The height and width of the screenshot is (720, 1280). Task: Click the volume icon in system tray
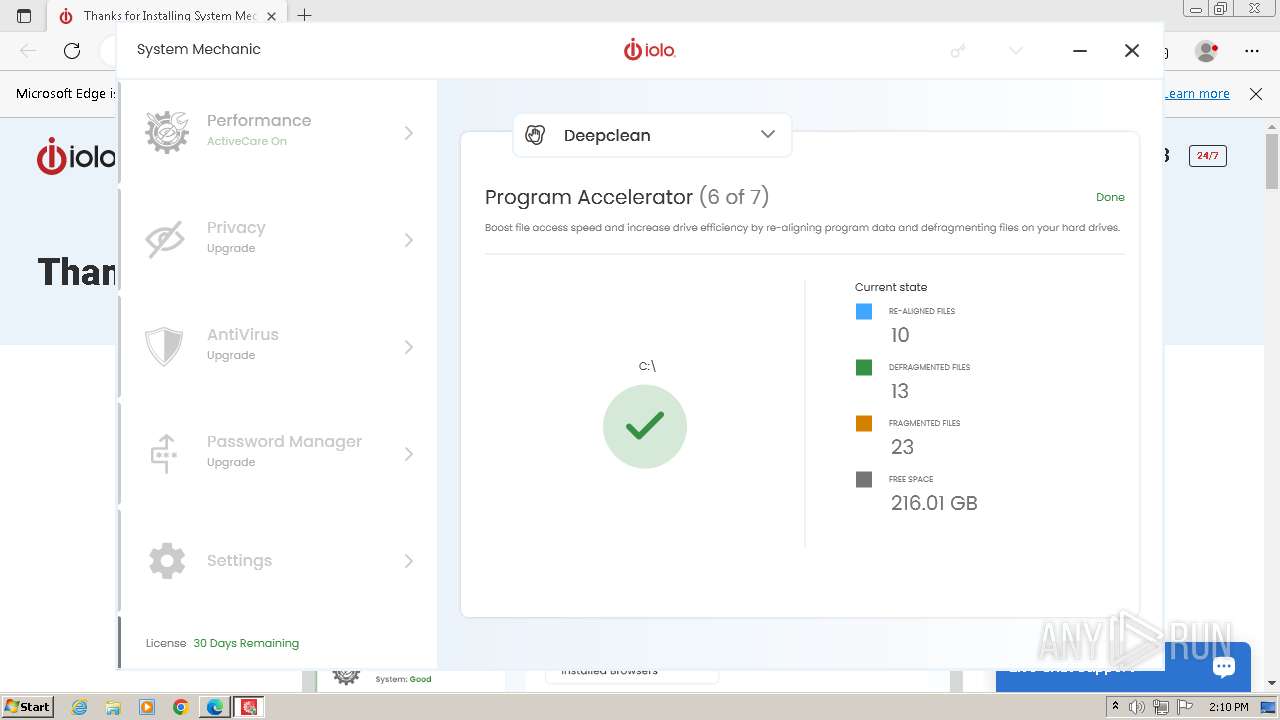pos(1137,707)
